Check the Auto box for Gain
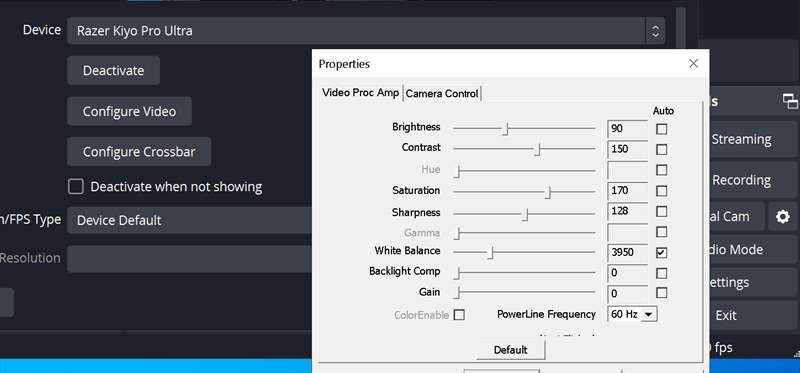This screenshot has width=800, height=373. click(661, 293)
